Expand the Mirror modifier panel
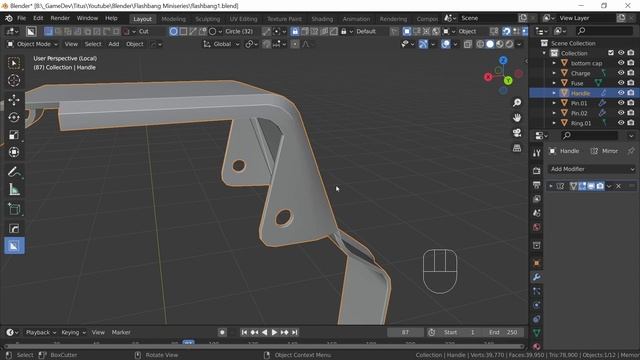The image size is (640, 360). coord(551,186)
